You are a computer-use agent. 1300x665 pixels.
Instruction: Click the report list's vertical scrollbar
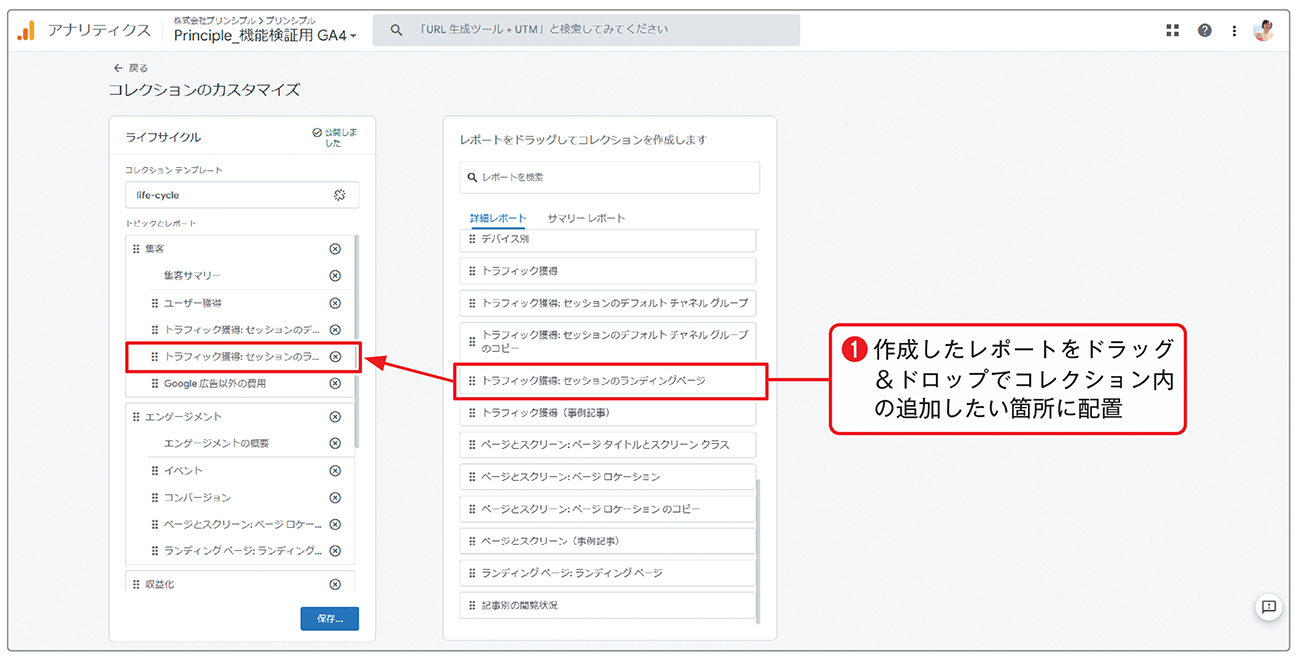pyautogui.click(x=758, y=550)
